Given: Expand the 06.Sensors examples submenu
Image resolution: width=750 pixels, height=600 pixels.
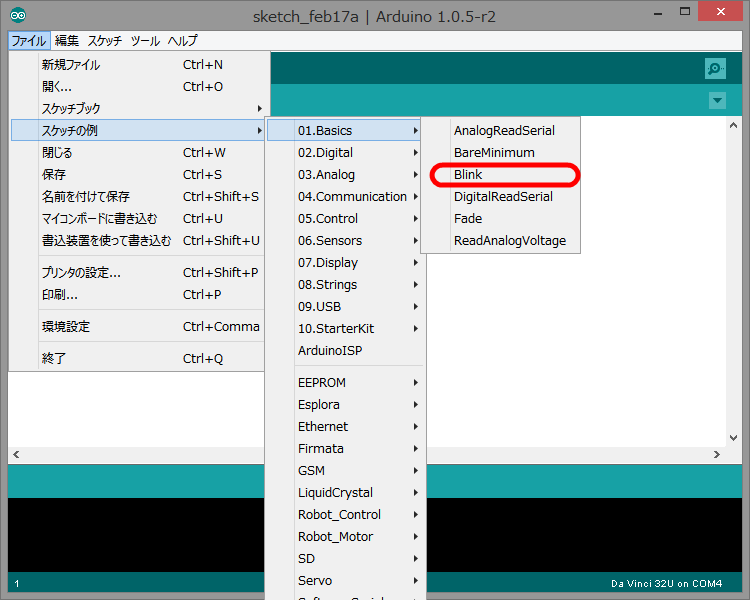Looking at the screenshot, I should pyautogui.click(x=343, y=241).
